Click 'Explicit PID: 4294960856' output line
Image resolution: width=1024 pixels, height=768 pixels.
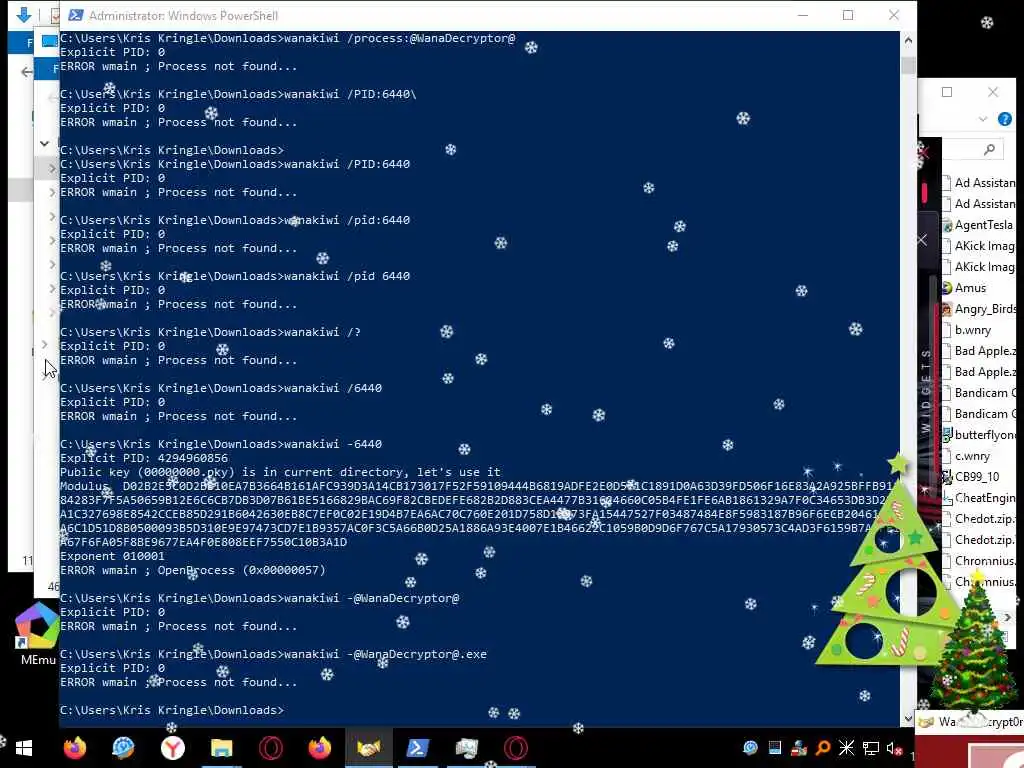point(144,458)
